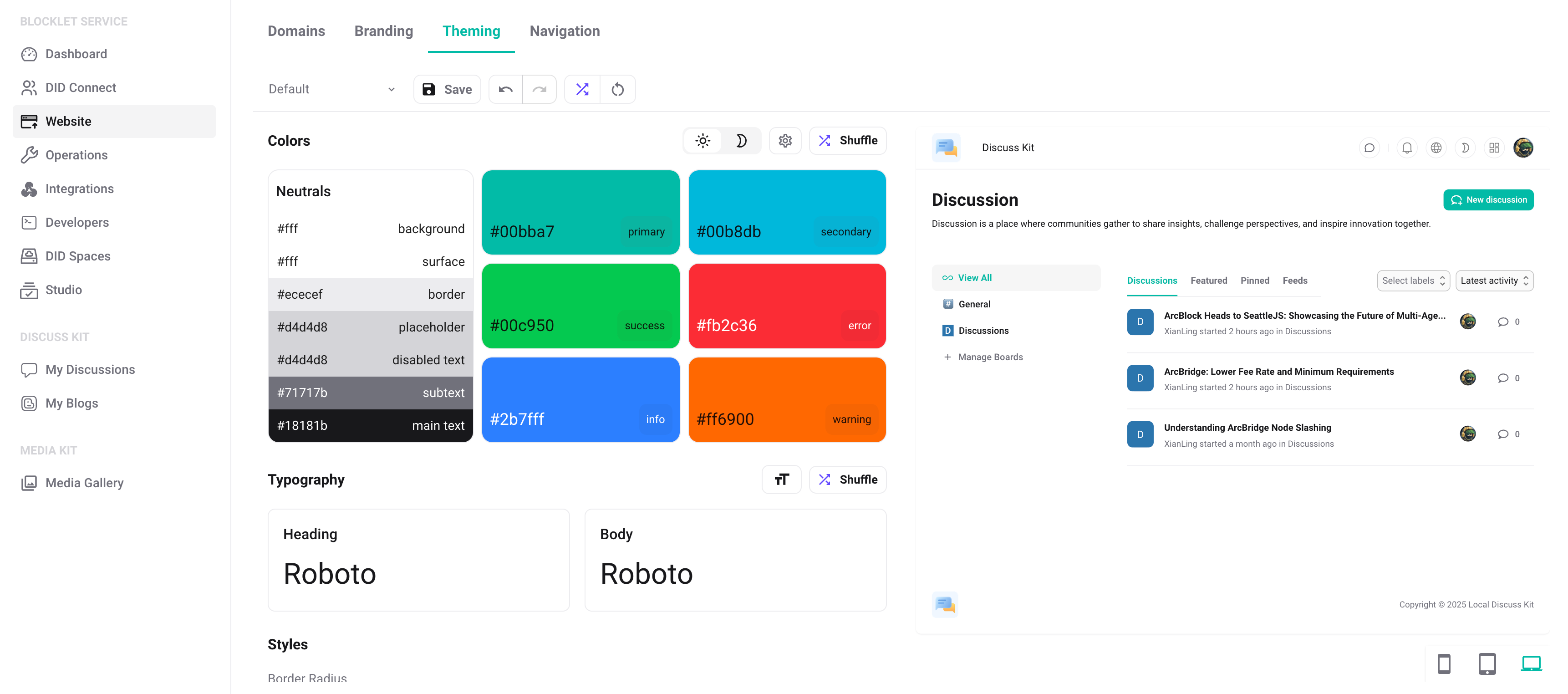The image size is (1568, 694).
Task: Select the primary #00bba7 color swatch
Action: pyautogui.click(x=580, y=212)
